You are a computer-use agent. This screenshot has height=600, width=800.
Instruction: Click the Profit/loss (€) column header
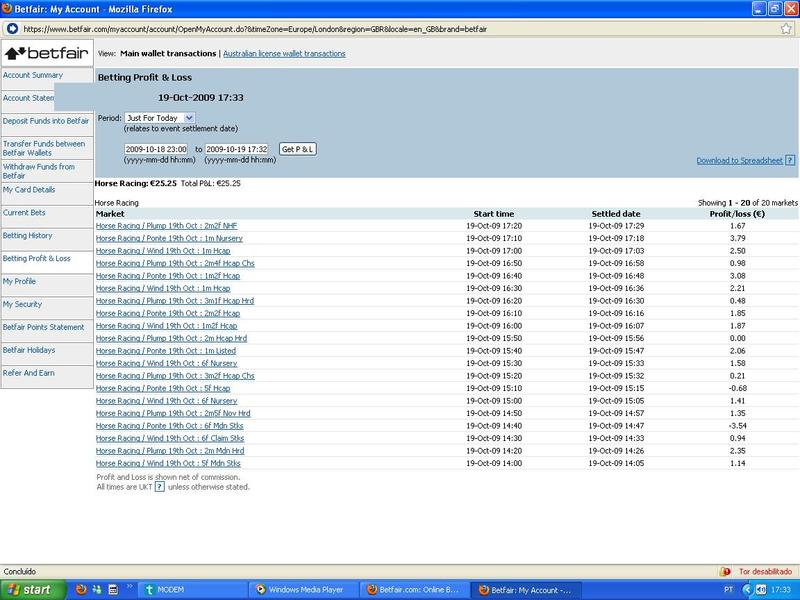click(737, 214)
